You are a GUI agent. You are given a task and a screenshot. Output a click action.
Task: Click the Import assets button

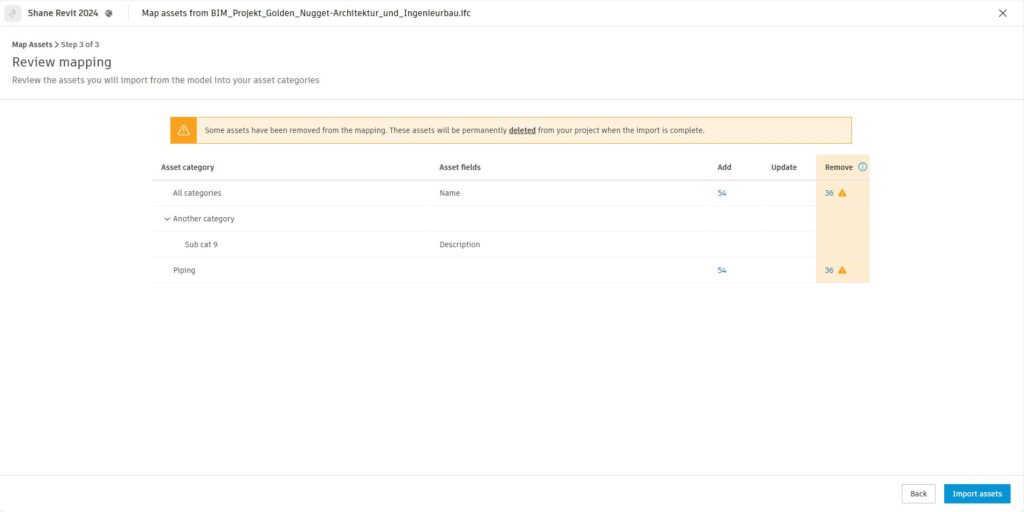(977, 494)
